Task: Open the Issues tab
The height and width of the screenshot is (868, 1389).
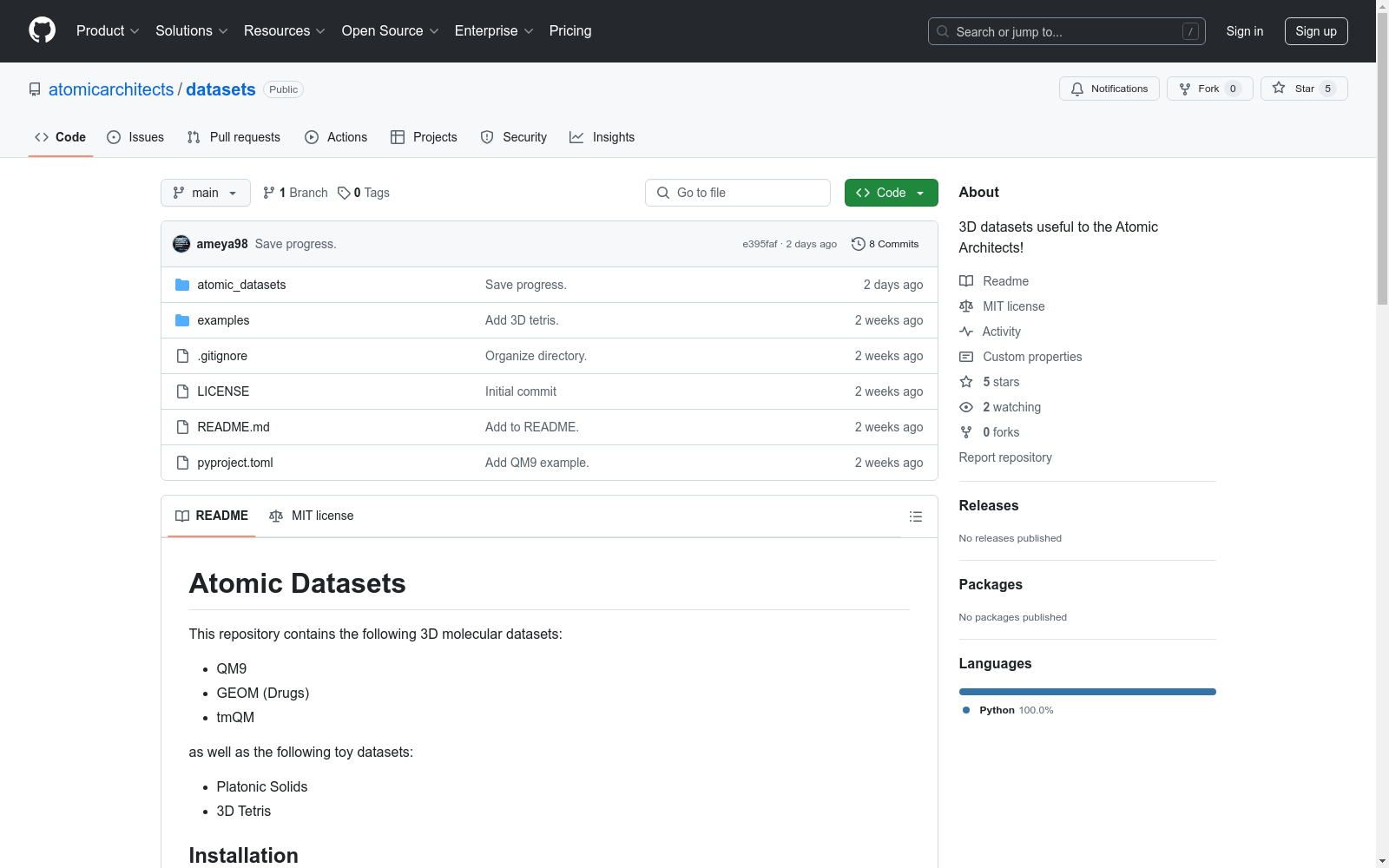Action: click(x=135, y=137)
